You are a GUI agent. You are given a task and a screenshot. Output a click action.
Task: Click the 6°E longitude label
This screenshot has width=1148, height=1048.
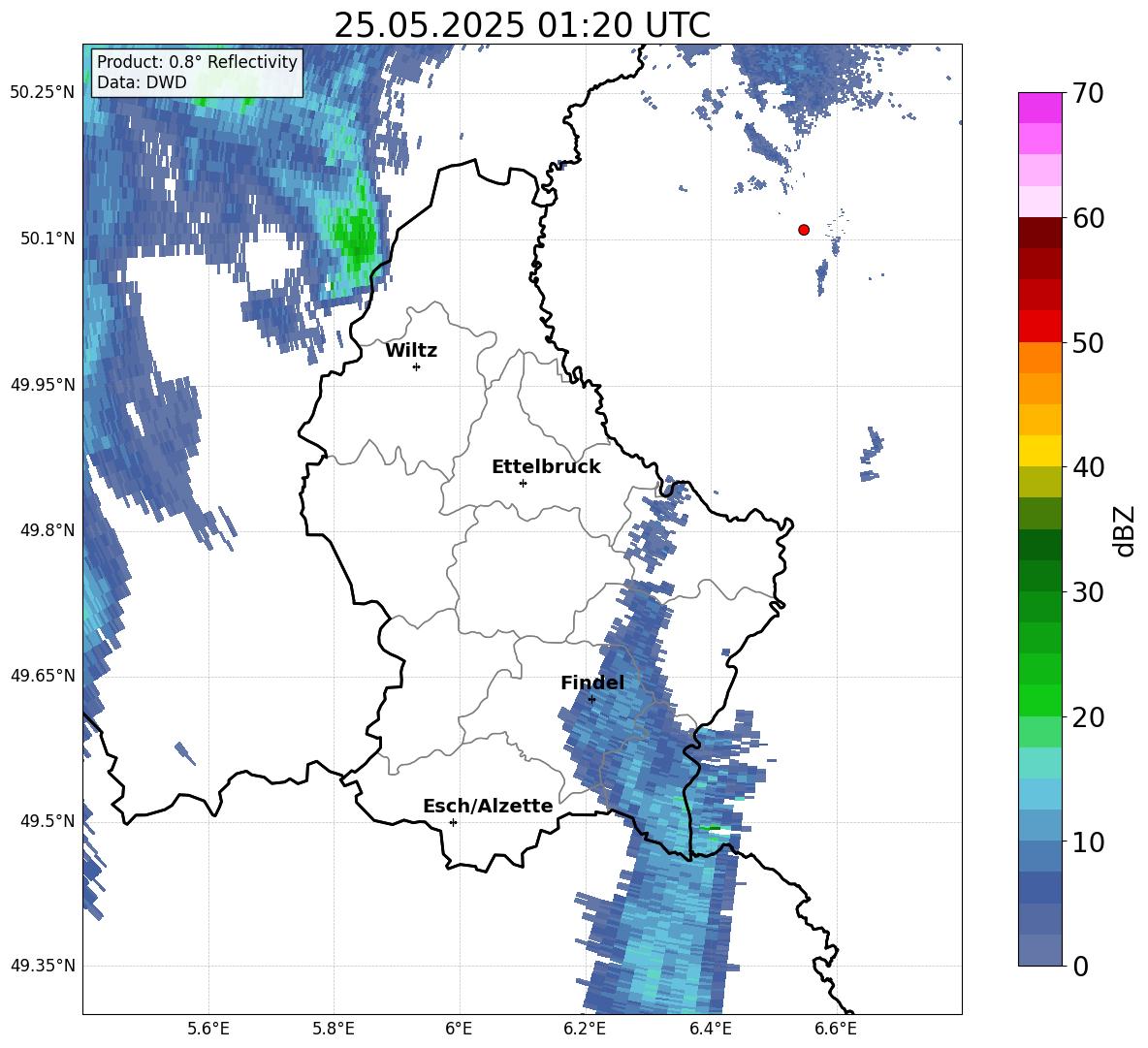(x=459, y=1029)
